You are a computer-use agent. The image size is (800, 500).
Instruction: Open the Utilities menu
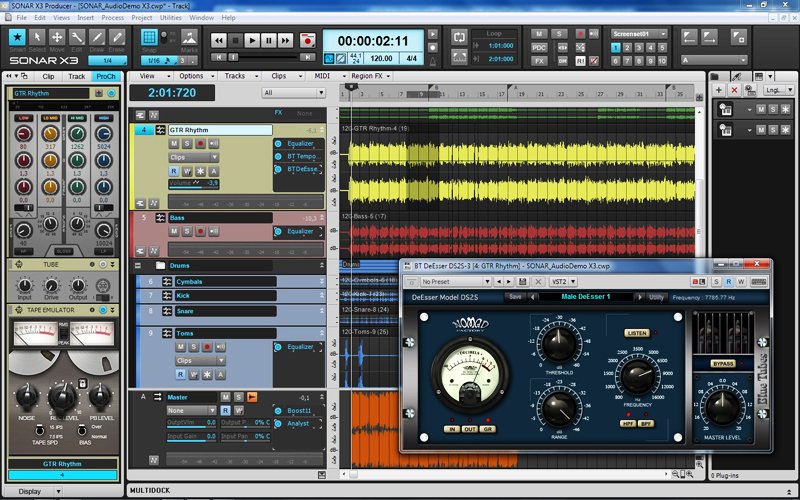170,17
